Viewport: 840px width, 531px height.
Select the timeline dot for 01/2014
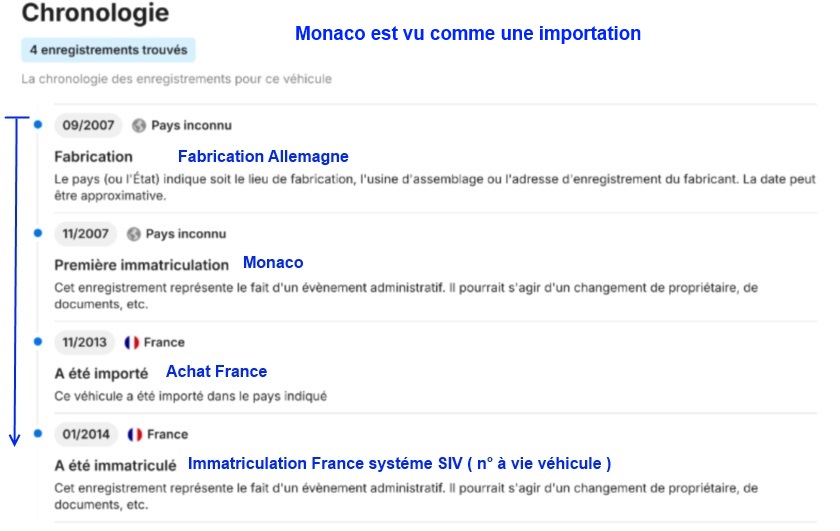point(38,434)
